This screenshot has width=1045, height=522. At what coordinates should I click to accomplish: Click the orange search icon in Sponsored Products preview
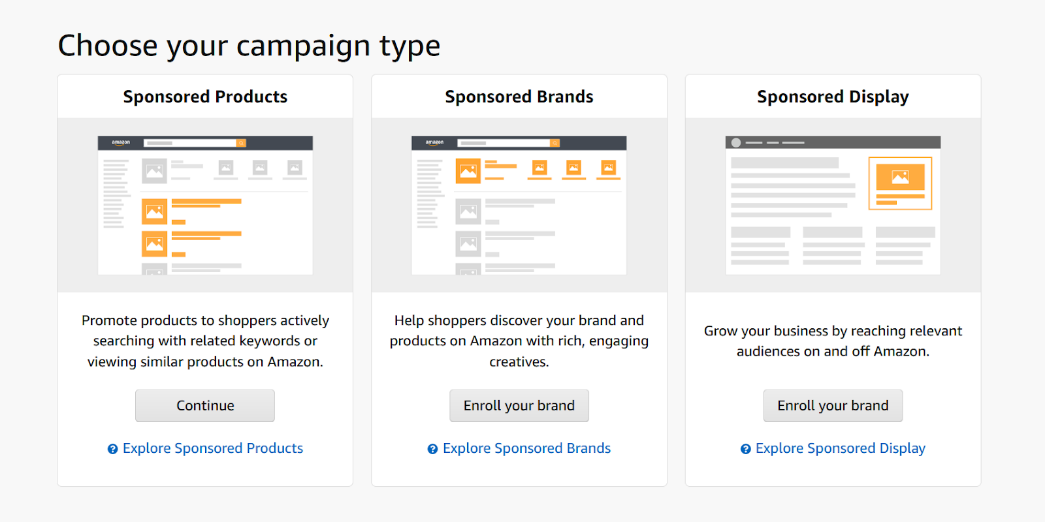coord(240,143)
